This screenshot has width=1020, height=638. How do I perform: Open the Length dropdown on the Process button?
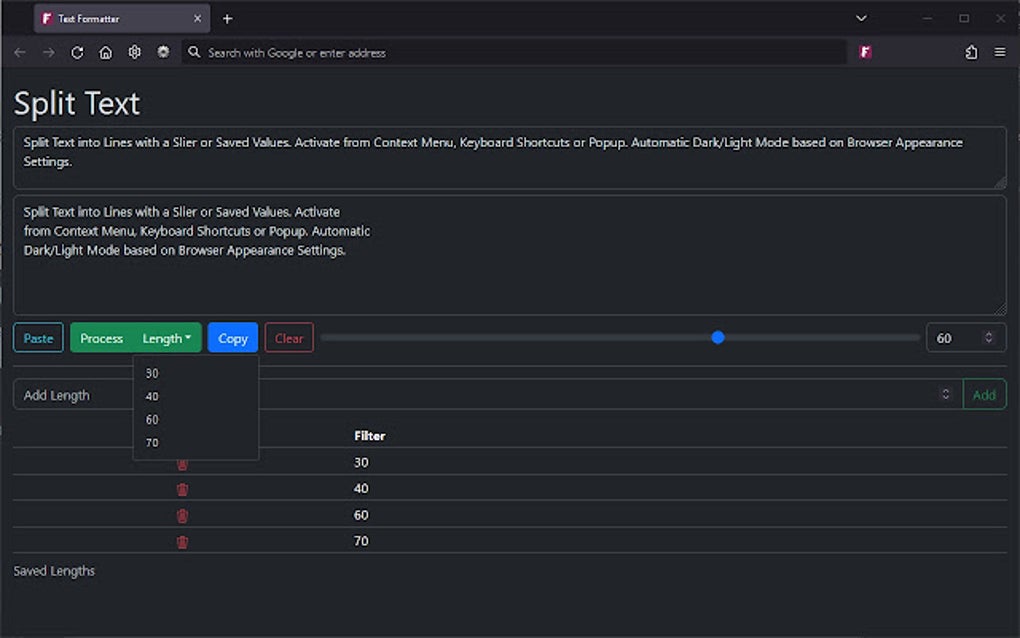pos(166,338)
